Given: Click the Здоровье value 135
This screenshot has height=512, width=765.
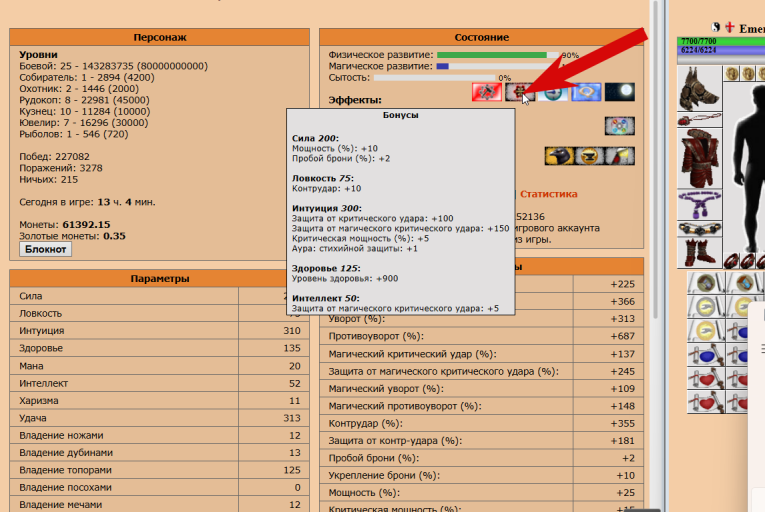Looking at the screenshot, I should [x=292, y=348].
